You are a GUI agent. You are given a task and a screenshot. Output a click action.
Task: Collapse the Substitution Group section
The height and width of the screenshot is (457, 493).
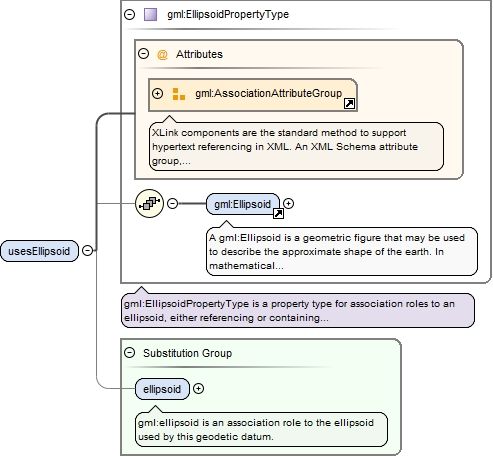pos(129,352)
